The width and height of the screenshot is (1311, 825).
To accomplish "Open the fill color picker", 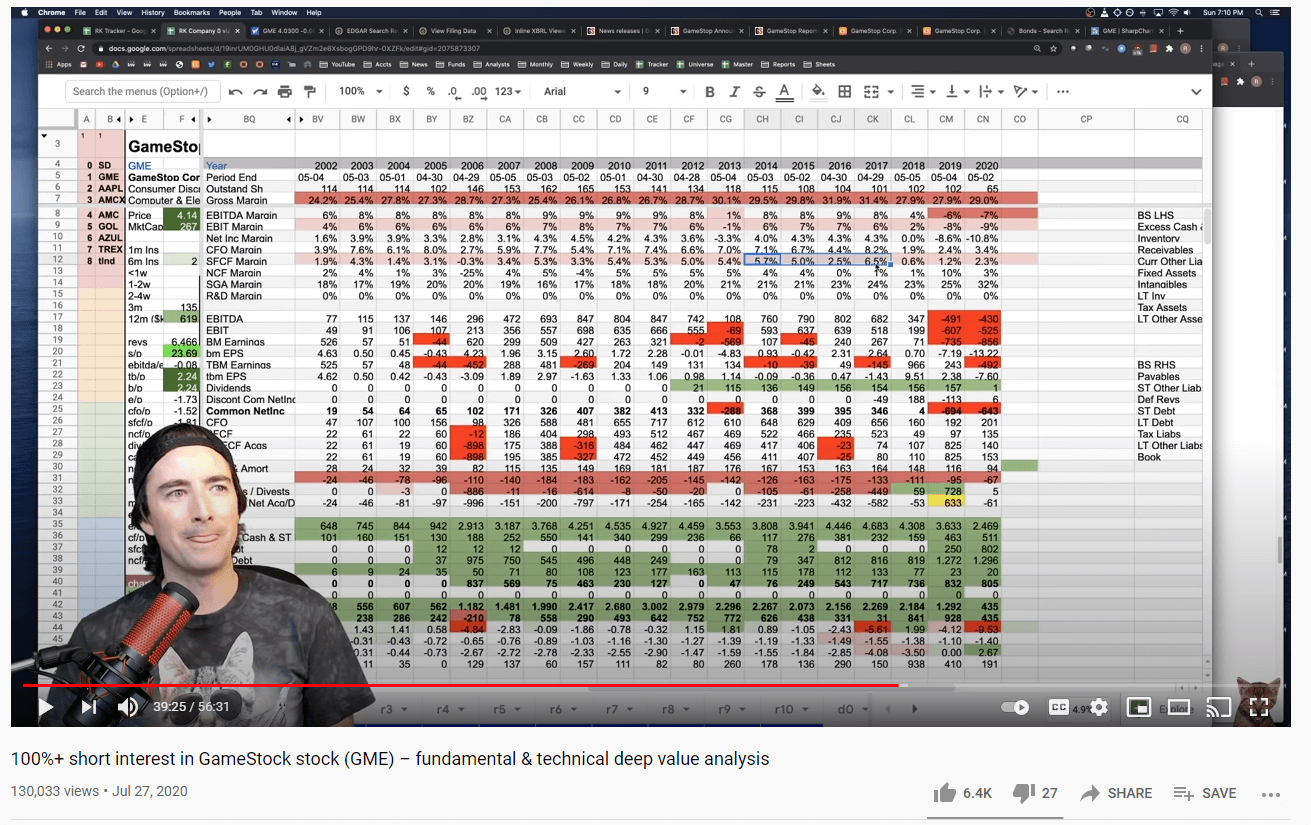I will click(x=818, y=91).
